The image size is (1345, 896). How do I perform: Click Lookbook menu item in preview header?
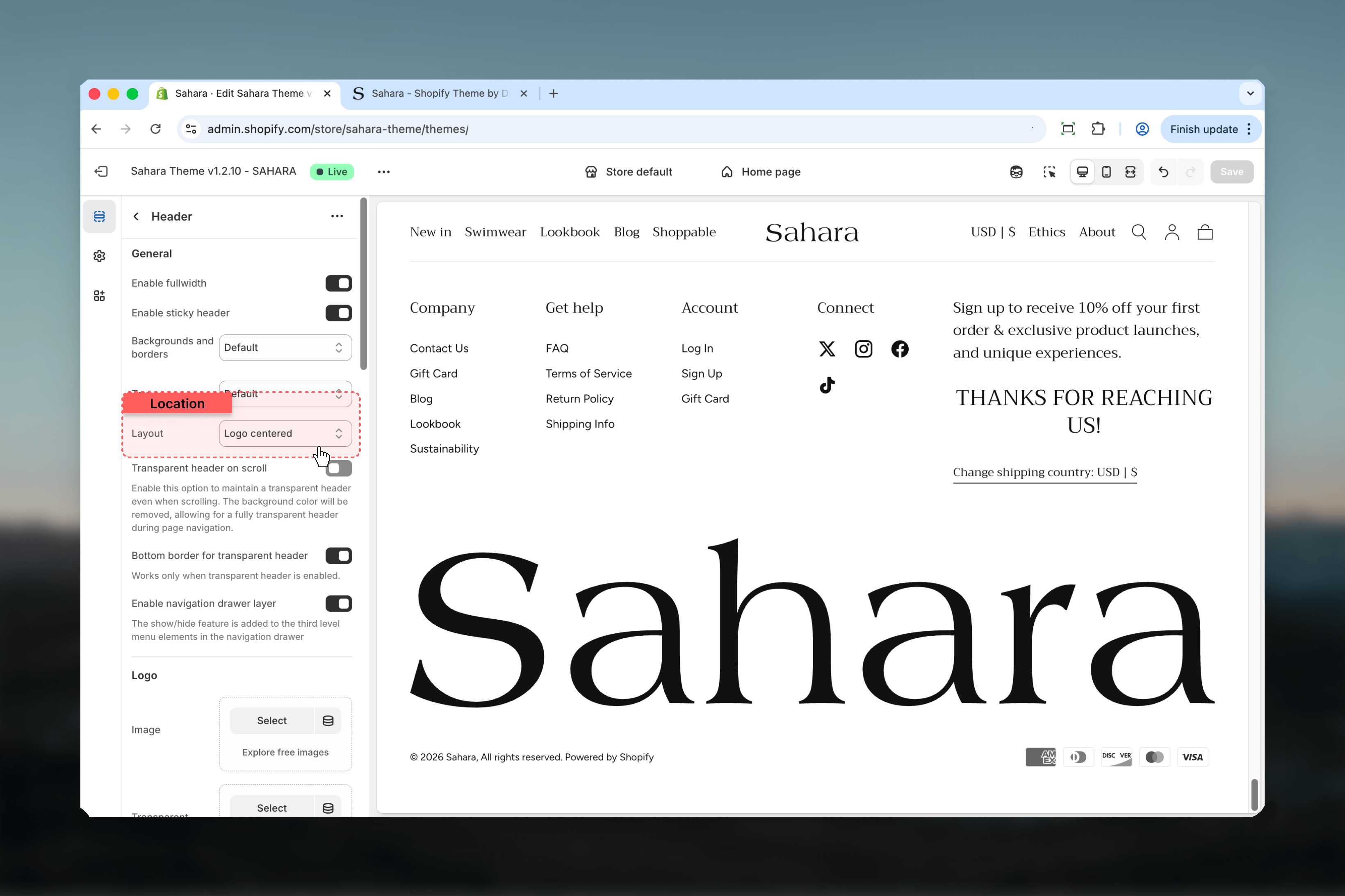click(x=570, y=232)
